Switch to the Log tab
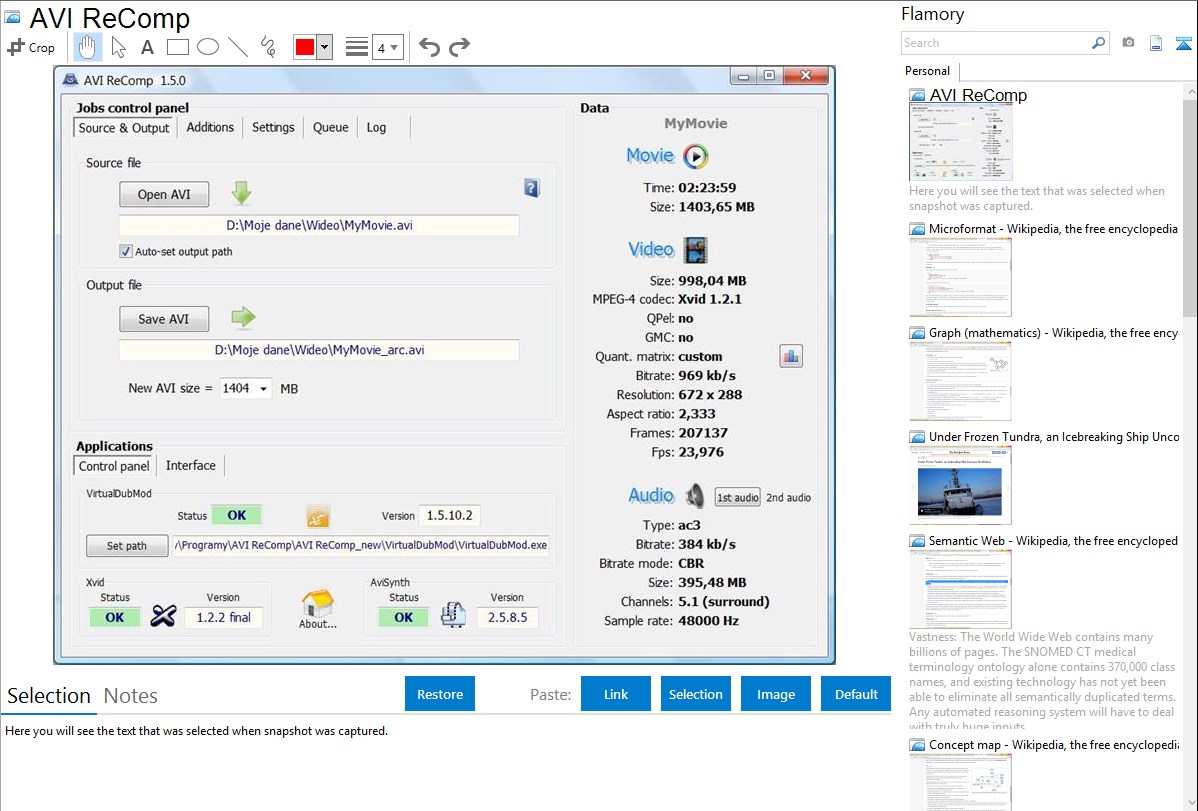Viewport: 1198px width, 811px height. (x=376, y=128)
